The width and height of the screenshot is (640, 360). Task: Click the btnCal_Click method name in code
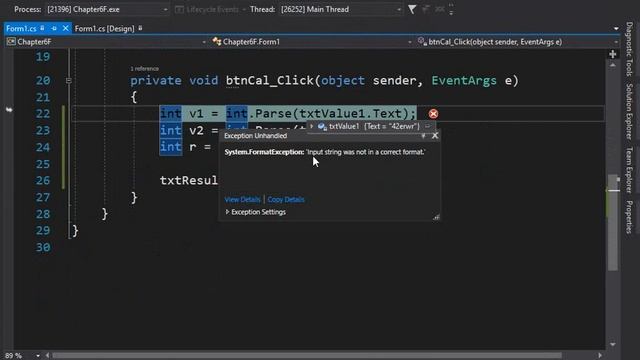pyautogui.click(x=269, y=80)
